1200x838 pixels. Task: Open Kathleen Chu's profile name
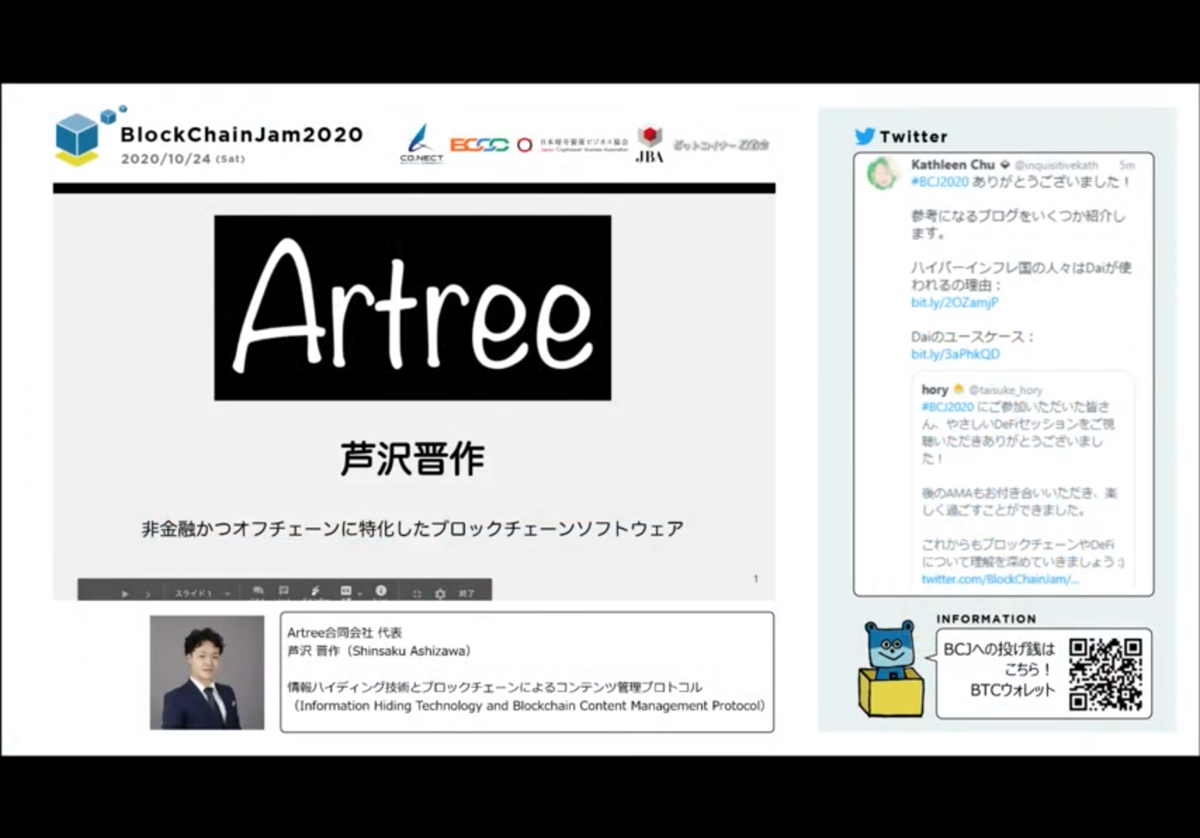point(953,164)
